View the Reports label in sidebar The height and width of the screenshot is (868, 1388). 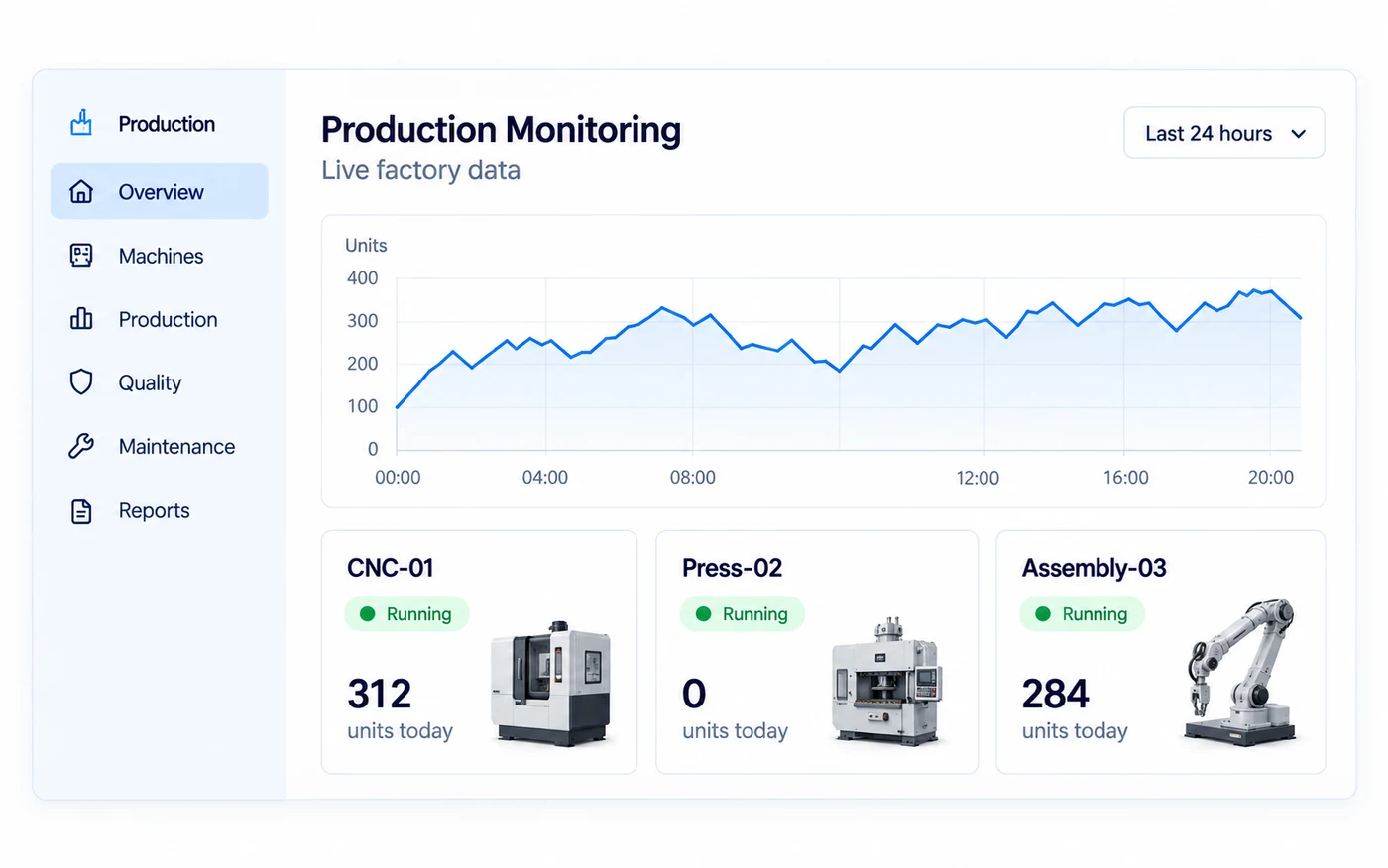click(x=154, y=511)
